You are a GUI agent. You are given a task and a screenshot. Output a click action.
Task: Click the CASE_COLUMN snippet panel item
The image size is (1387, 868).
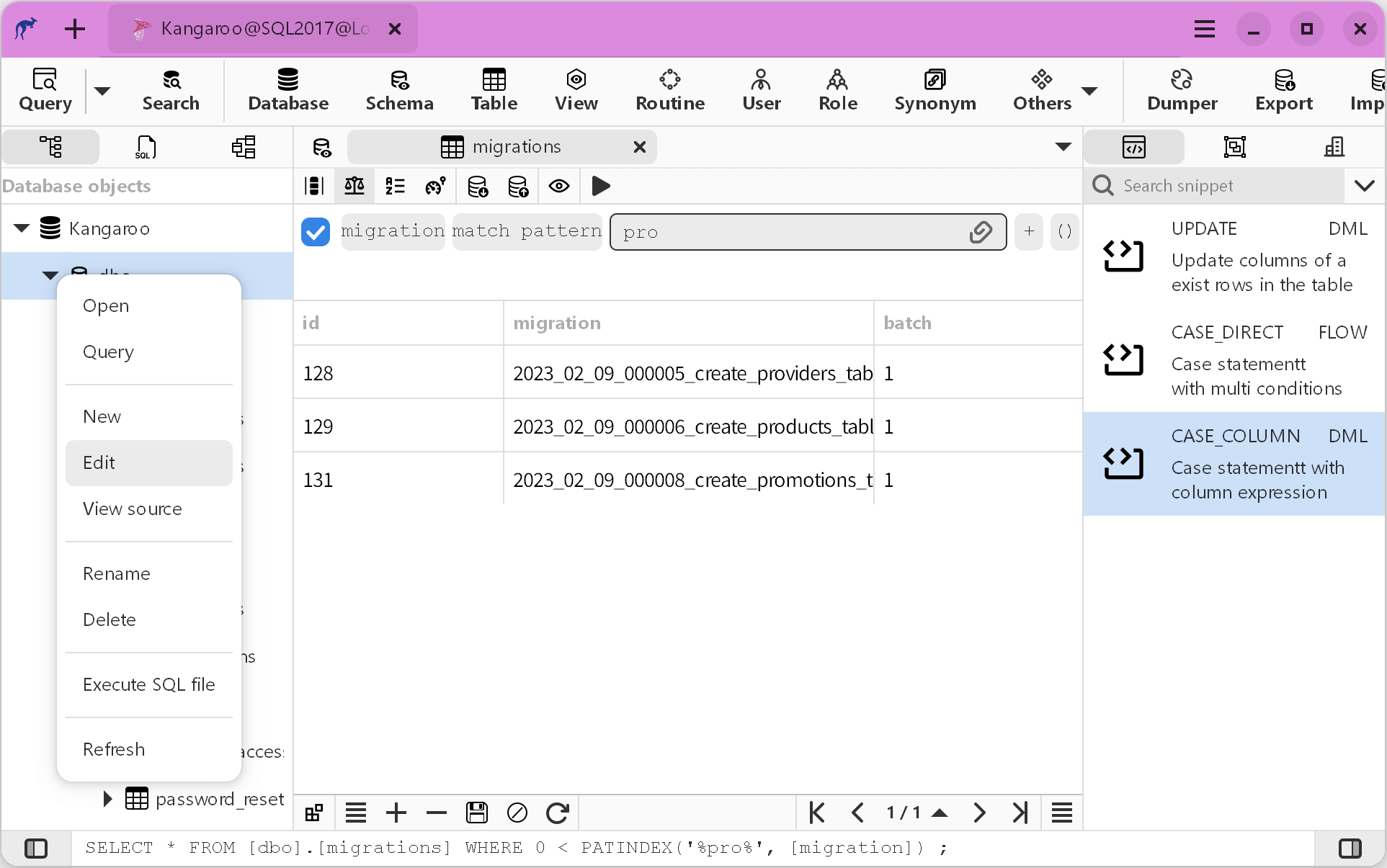(1234, 464)
